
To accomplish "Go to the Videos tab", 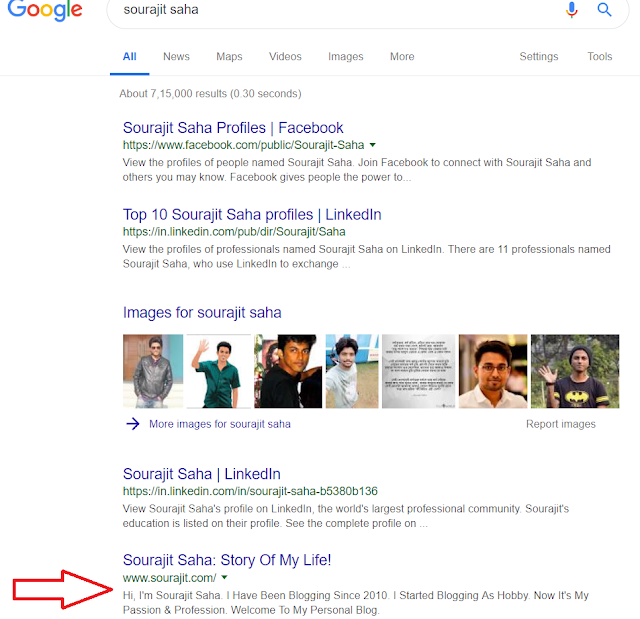I will (285, 56).
